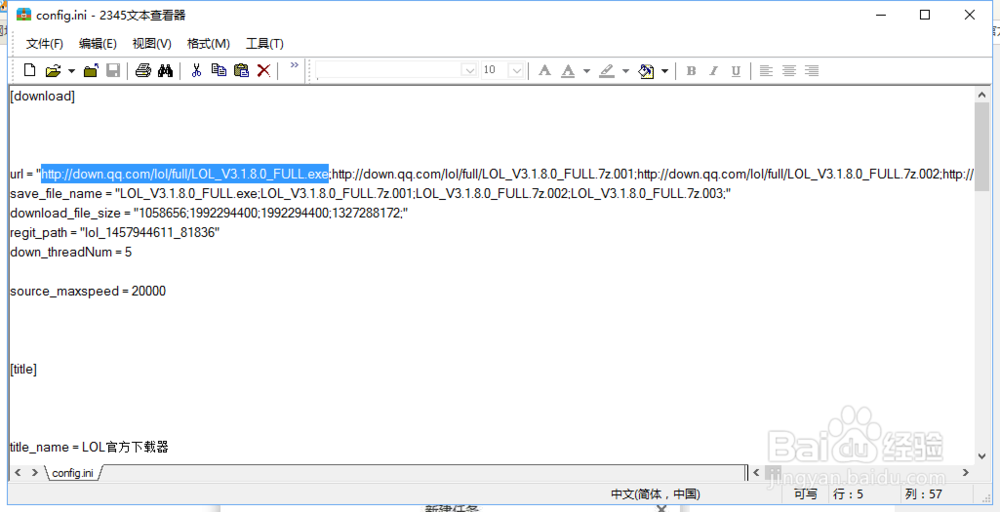Screen dimensions: 1000x512
Task: Copy selection with the copy icon
Action: pyautogui.click(x=219, y=70)
